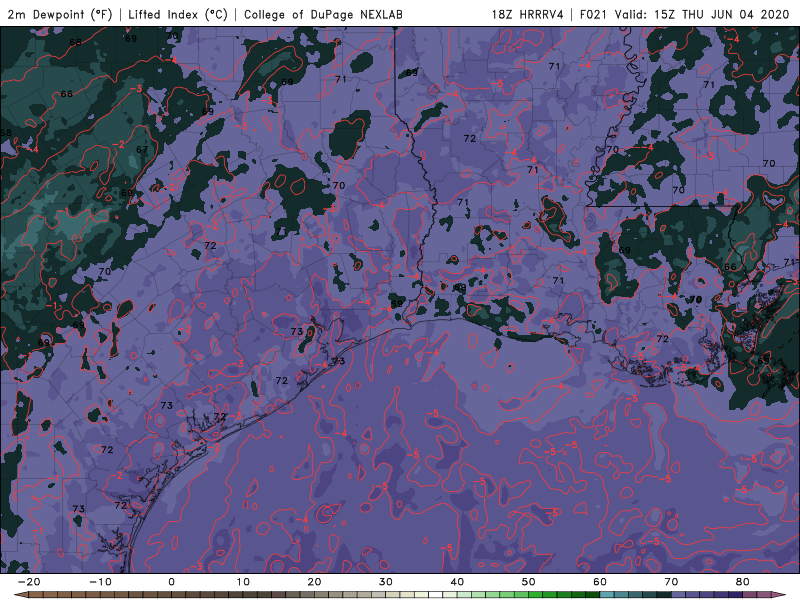Image resolution: width=800 pixels, height=600 pixels.
Task: Click the 10 label on the color scale
Action: pos(243,582)
